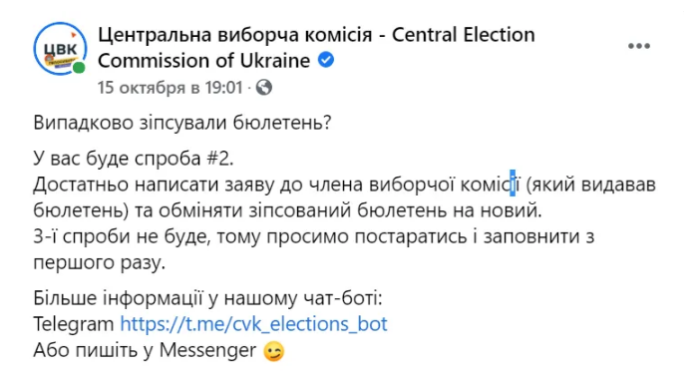Click the '3-ї спроби не буде' sentence
This screenshot has width=700, height=375.
[121, 237]
